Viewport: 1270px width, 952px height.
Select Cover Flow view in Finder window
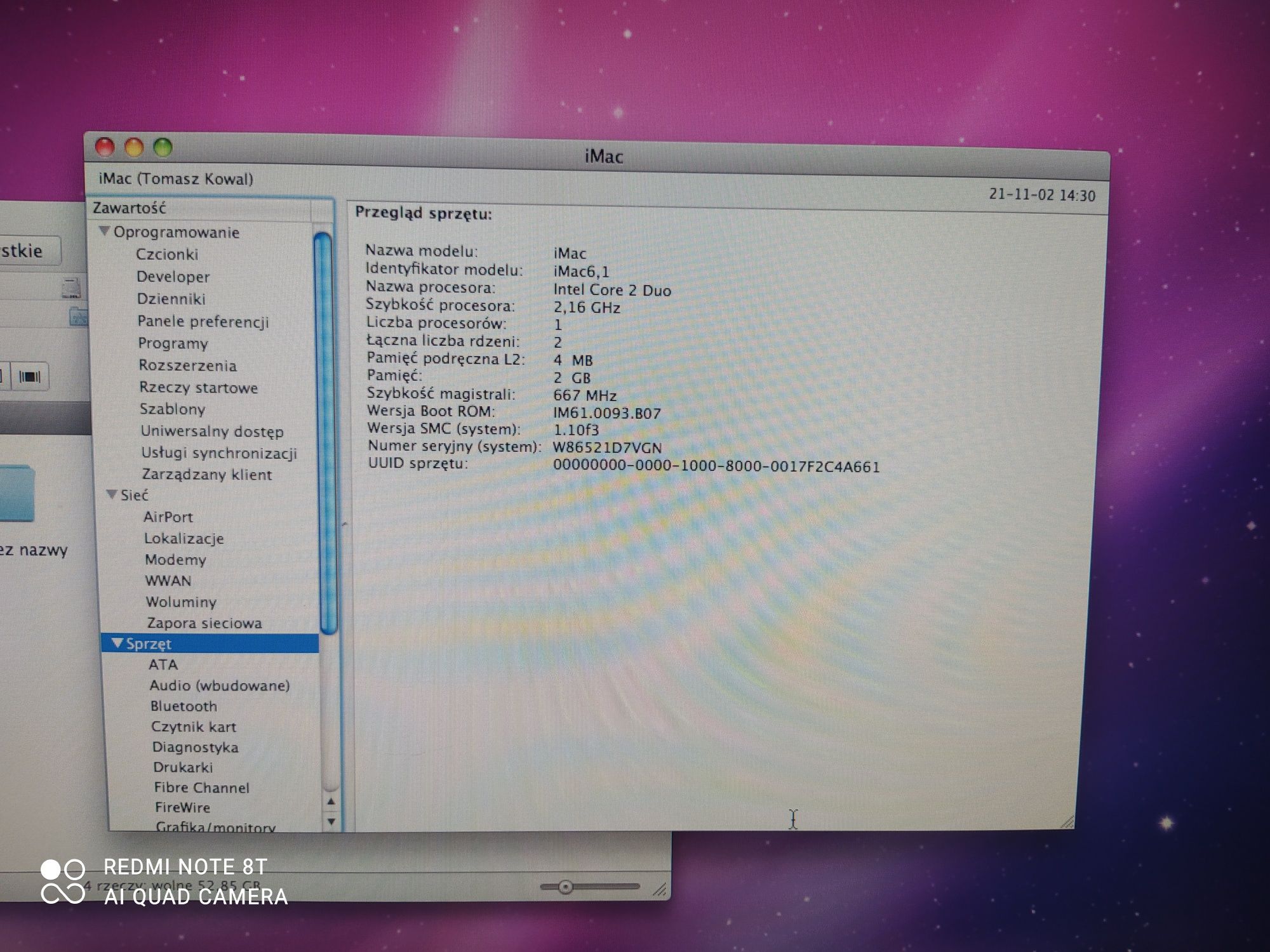pos(30,377)
